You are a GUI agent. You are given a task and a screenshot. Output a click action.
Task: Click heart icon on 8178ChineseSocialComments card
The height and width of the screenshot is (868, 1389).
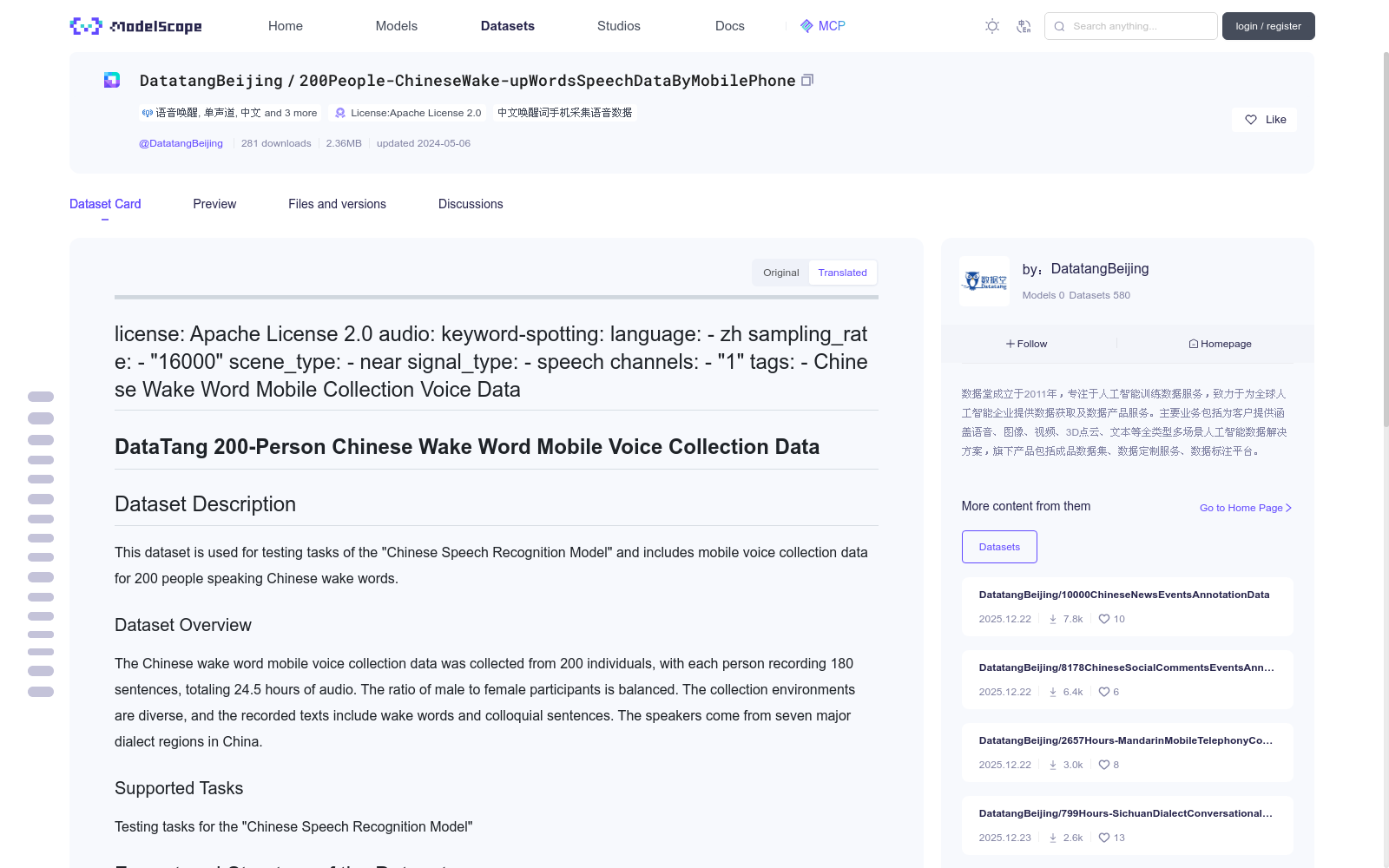(1104, 692)
